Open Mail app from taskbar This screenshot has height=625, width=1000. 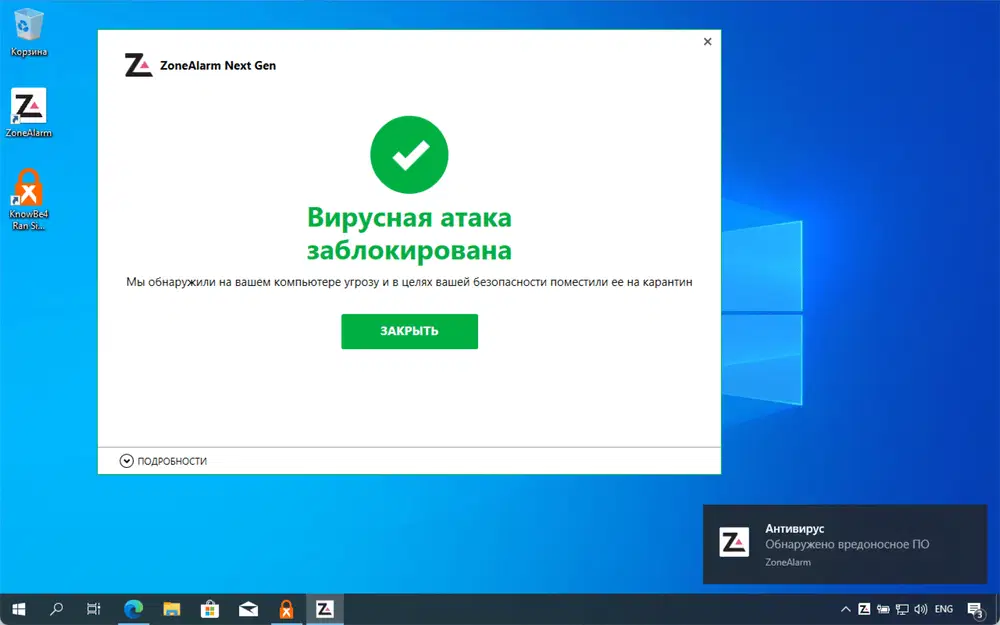pyautogui.click(x=248, y=609)
